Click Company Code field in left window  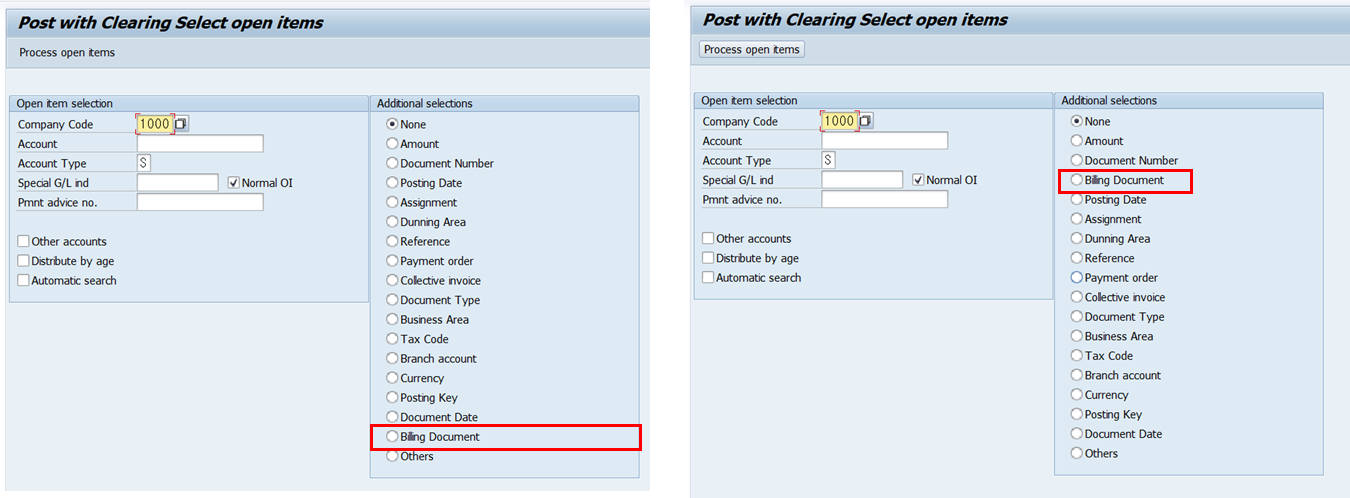(155, 124)
